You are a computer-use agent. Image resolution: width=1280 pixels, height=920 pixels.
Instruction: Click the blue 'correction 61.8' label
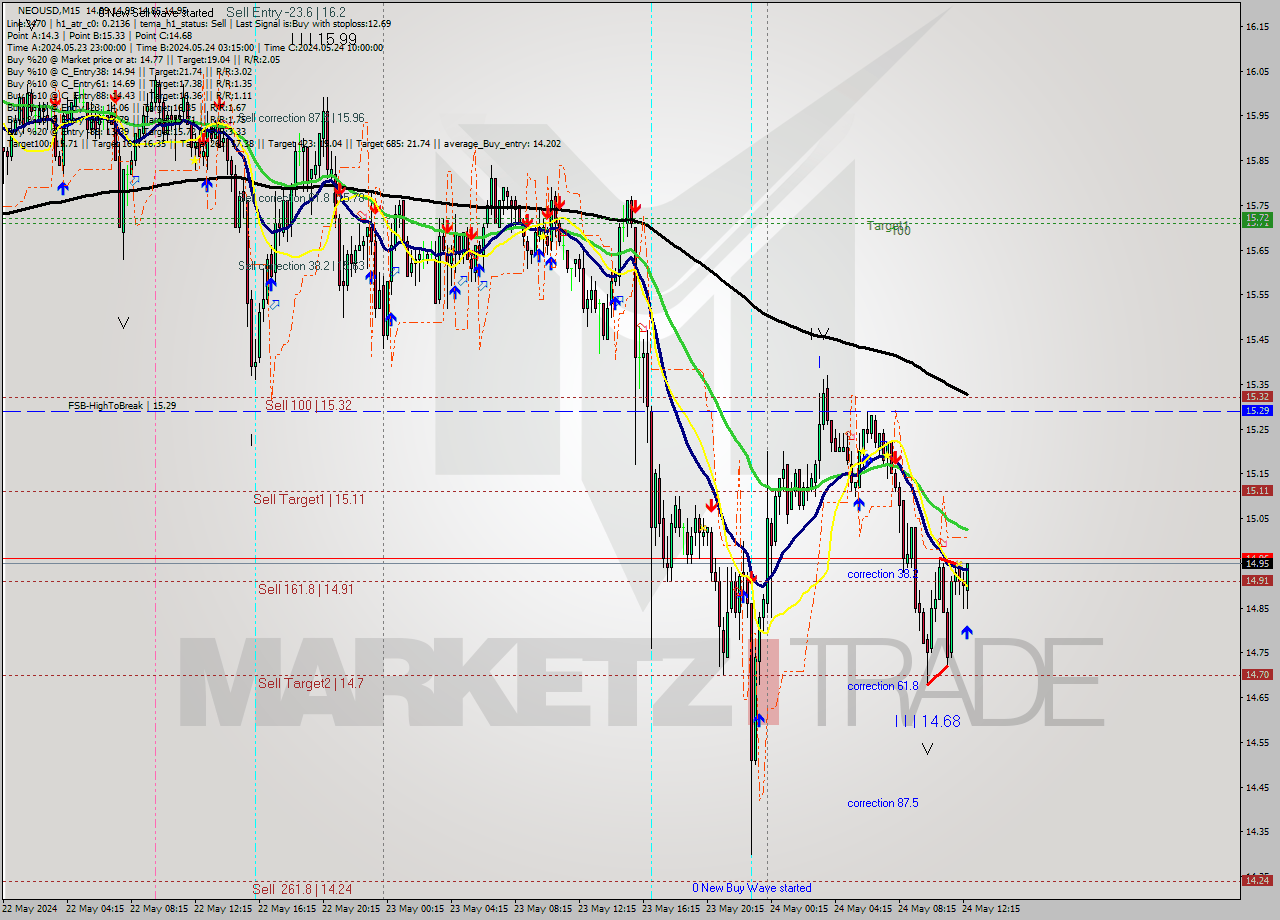(883, 686)
